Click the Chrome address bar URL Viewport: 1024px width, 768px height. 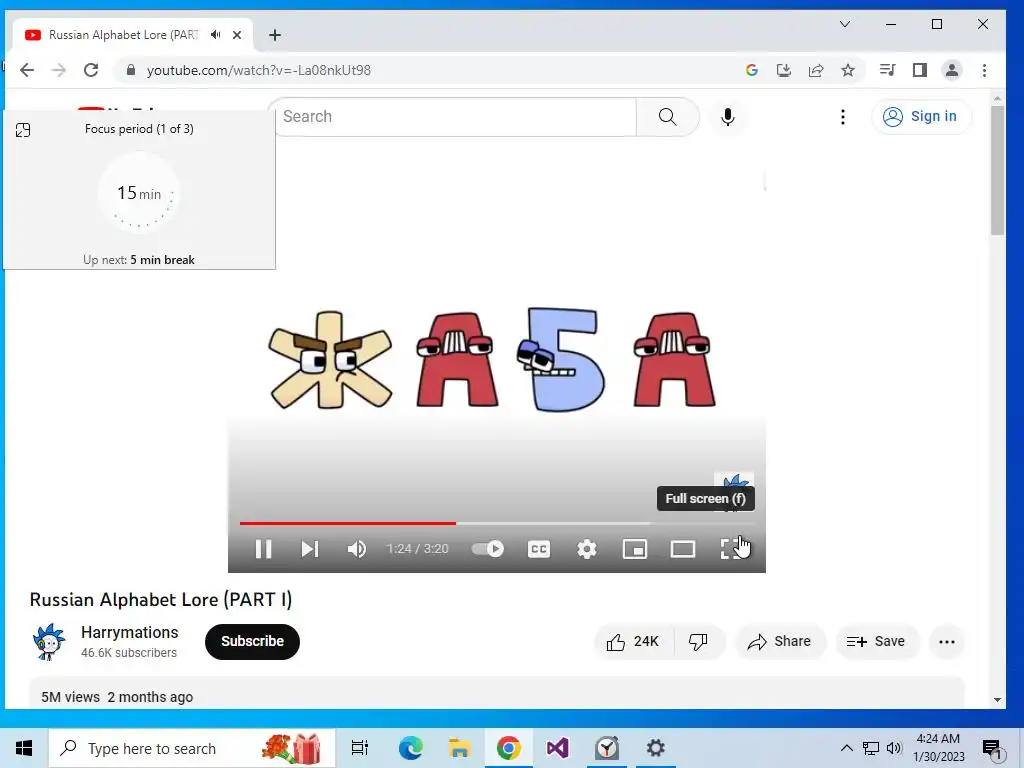coord(259,71)
